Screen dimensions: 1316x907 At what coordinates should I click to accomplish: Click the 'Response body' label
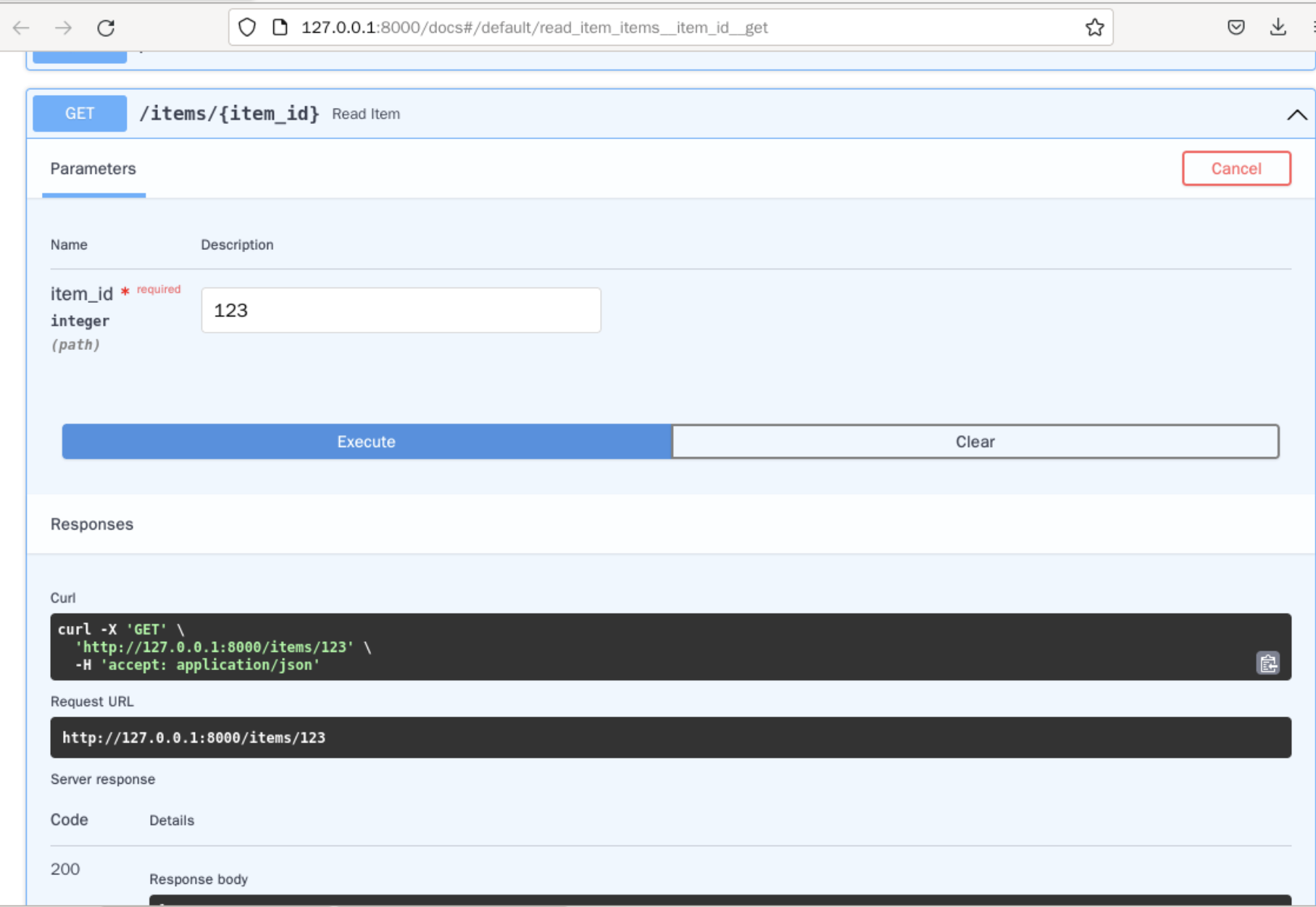point(199,879)
